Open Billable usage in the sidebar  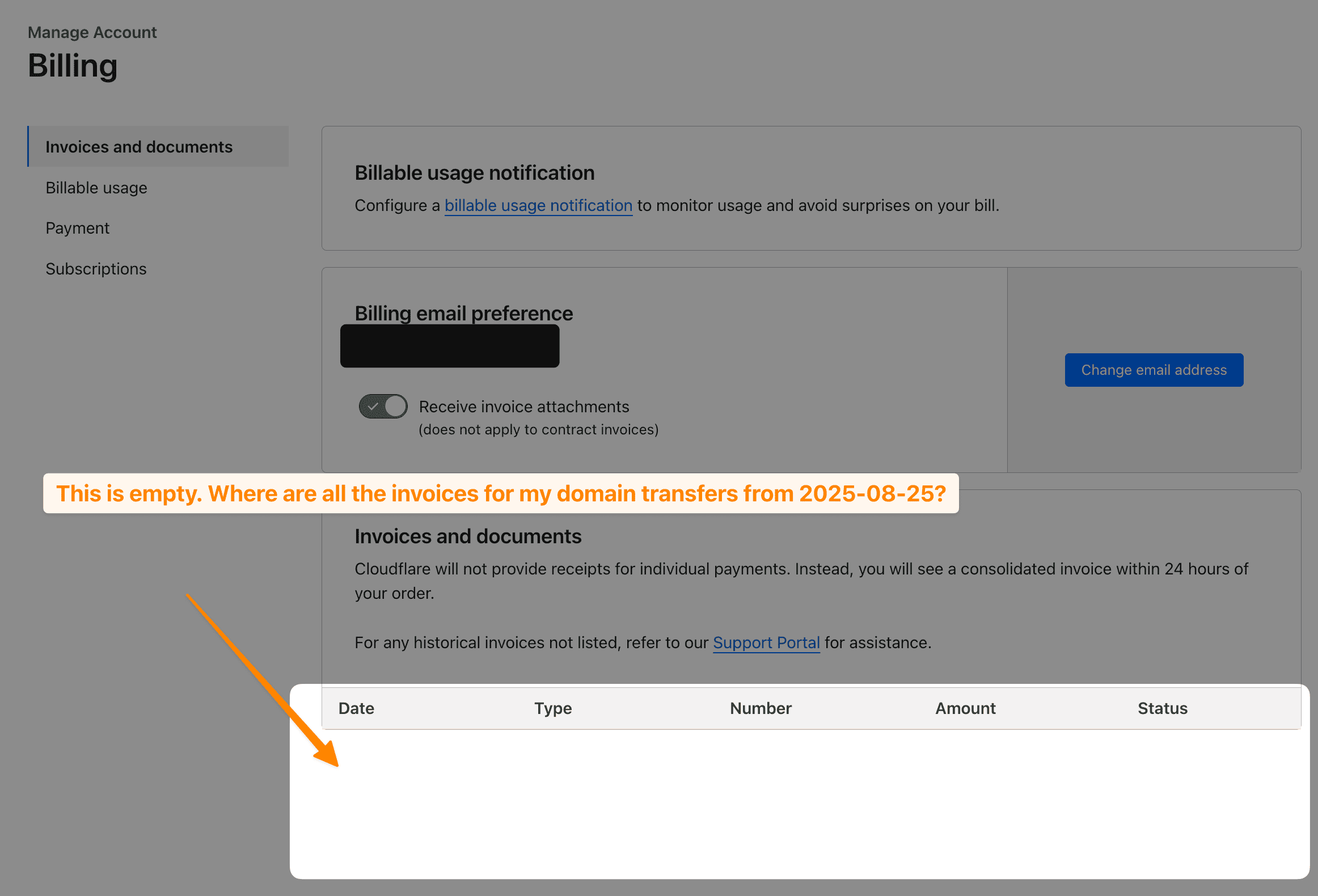pos(96,188)
